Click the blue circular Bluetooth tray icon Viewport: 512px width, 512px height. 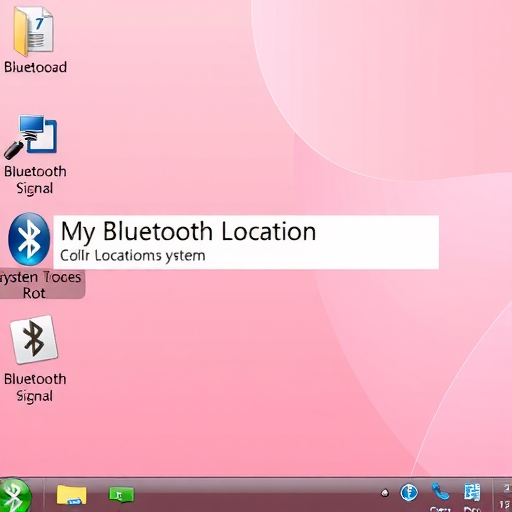tap(409, 493)
